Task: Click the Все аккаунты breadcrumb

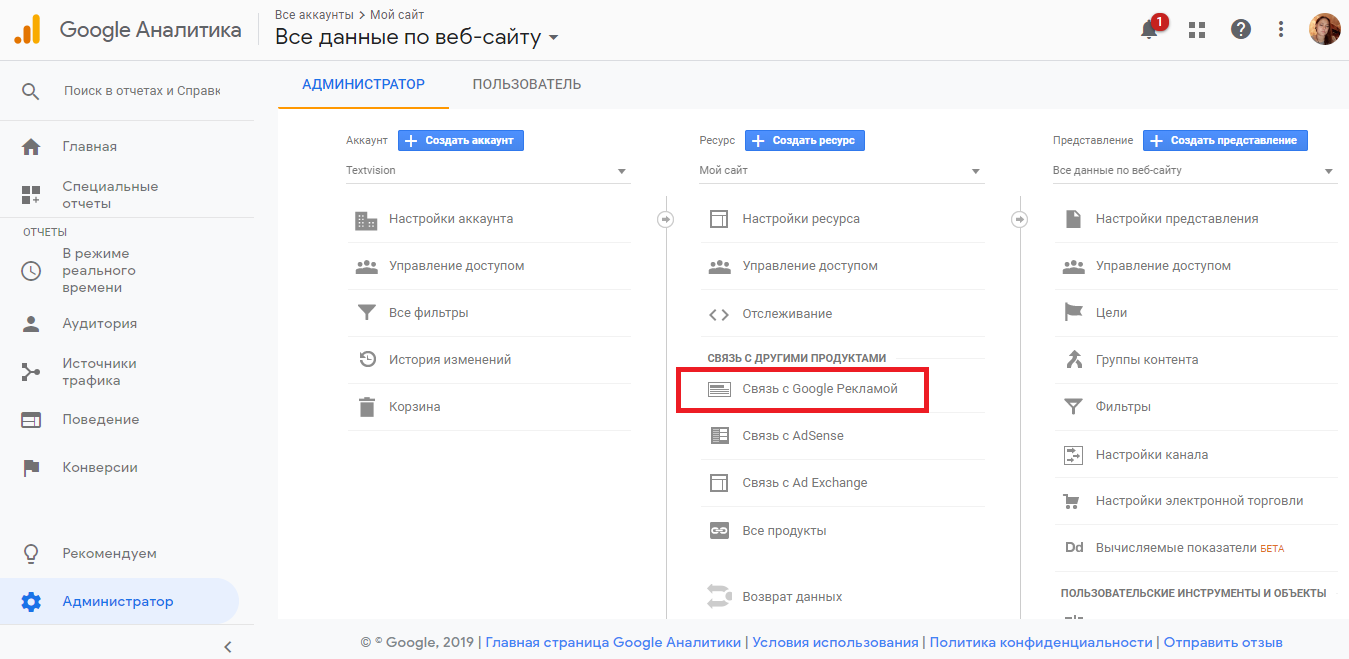Action: pos(315,15)
